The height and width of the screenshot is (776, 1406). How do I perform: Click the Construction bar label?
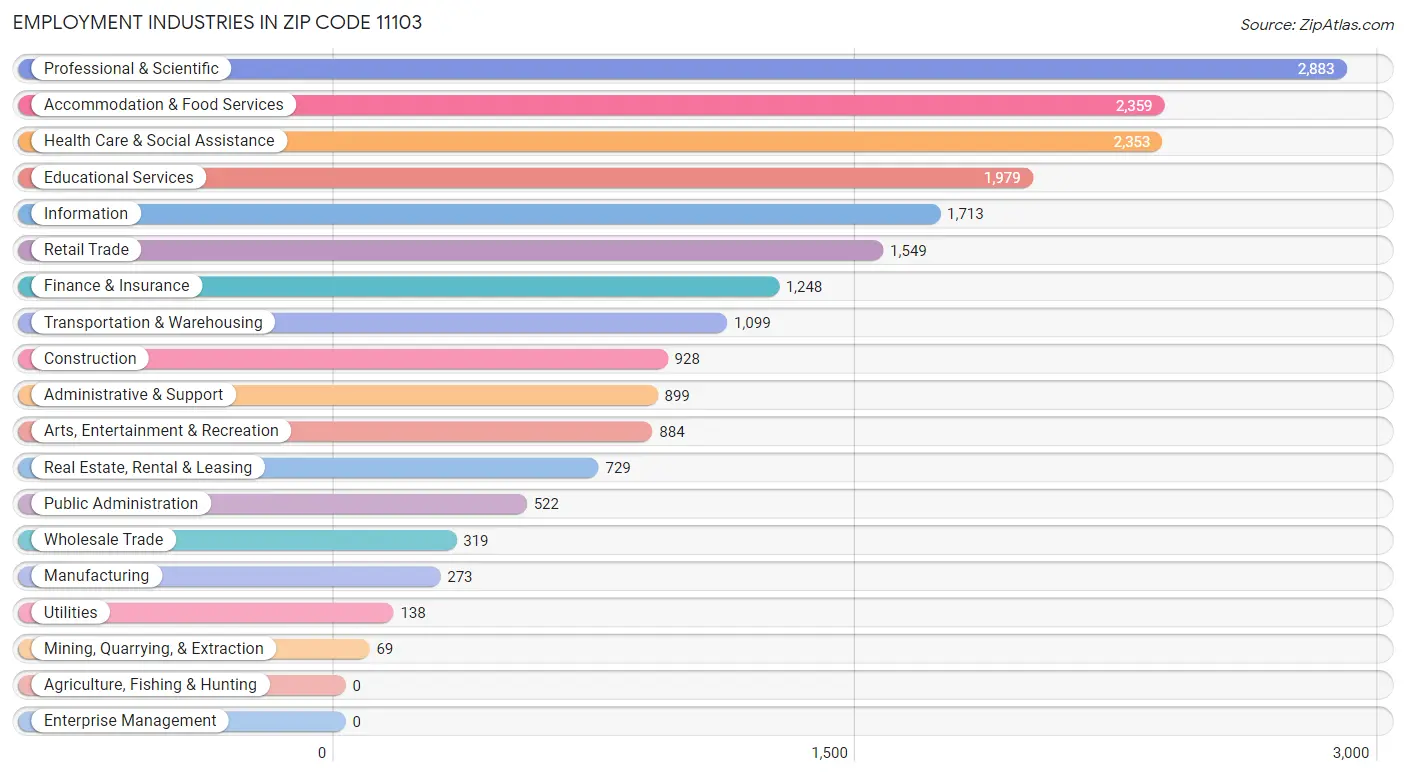tap(90, 359)
